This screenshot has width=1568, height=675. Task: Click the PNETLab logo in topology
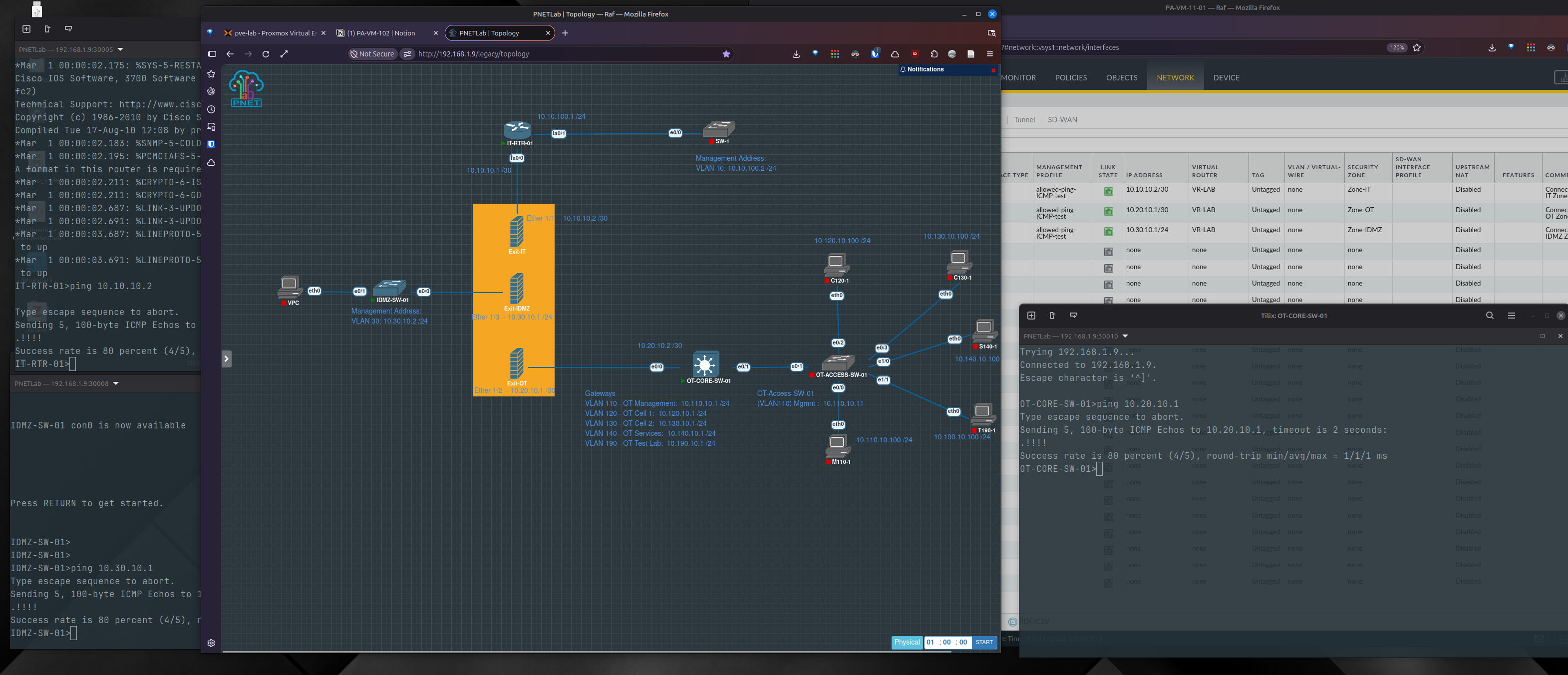(246, 89)
